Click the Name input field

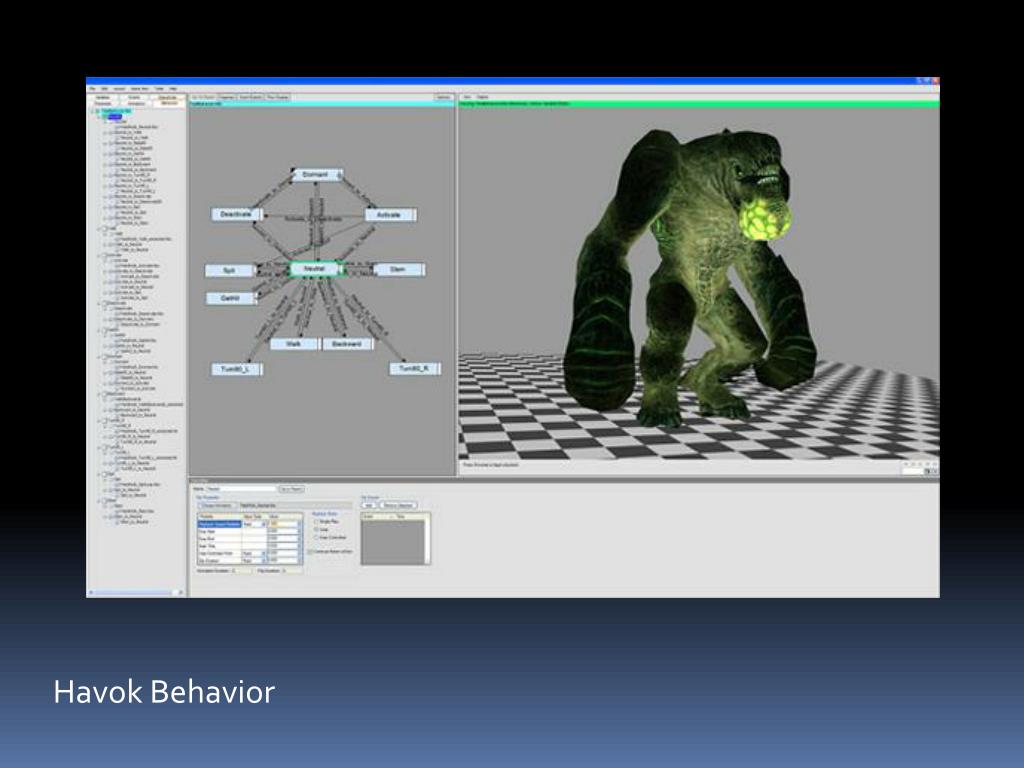pos(242,489)
